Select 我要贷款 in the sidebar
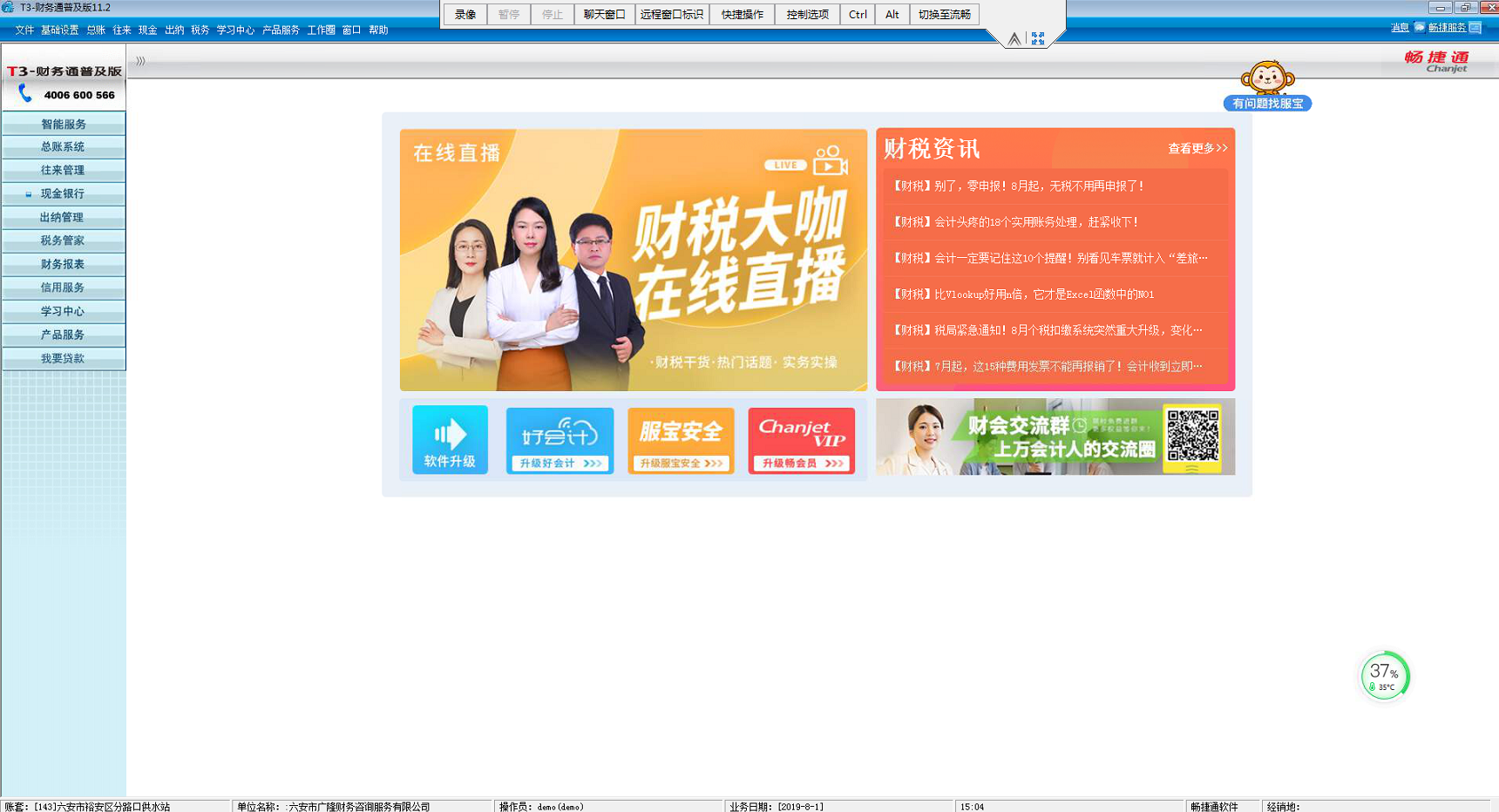The image size is (1499, 812). pyautogui.click(x=64, y=358)
